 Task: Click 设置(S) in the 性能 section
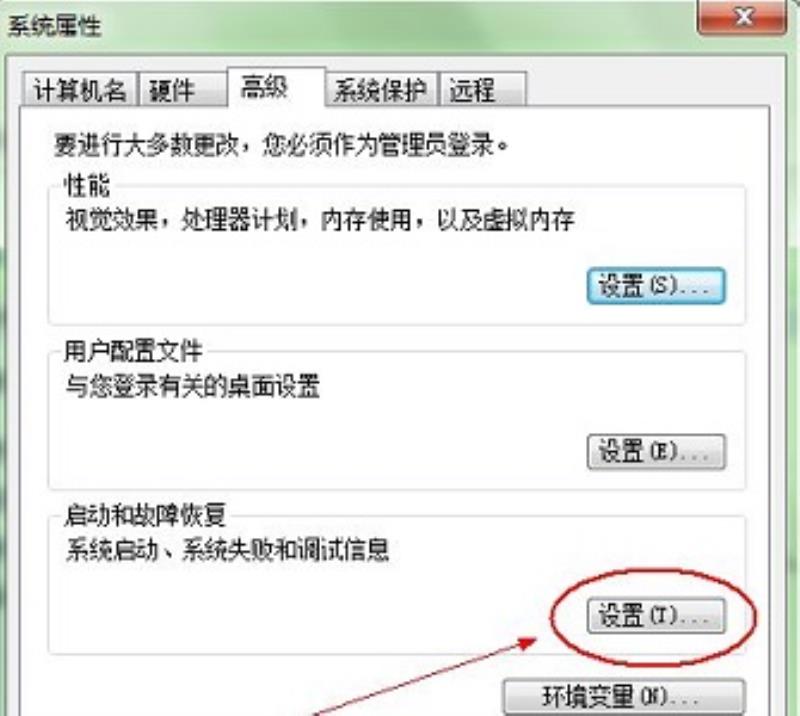[x=656, y=286]
